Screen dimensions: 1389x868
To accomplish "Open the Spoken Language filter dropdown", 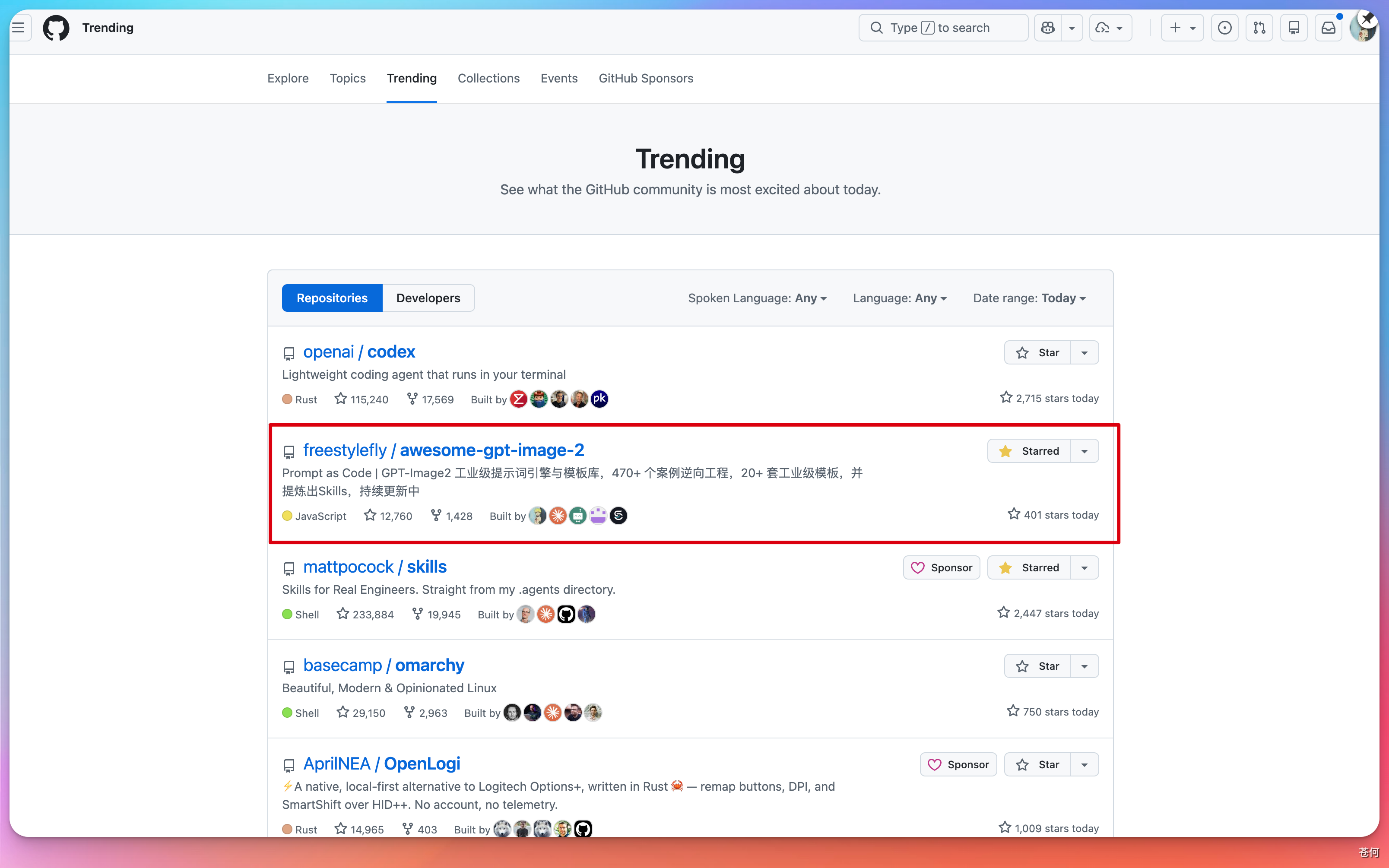I will pyautogui.click(x=757, y=298).
